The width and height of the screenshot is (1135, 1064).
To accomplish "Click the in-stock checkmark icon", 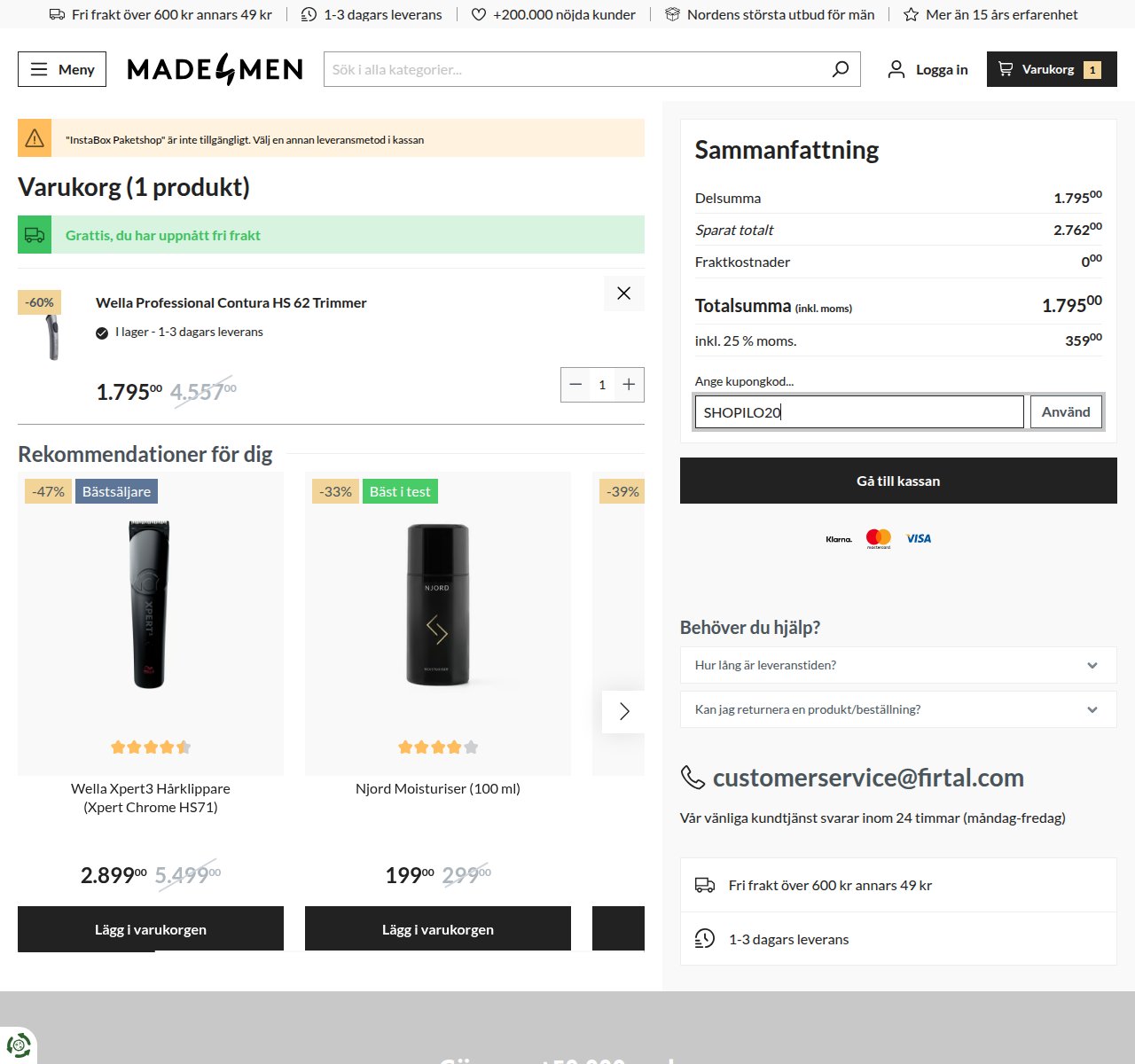I will 102,333.
